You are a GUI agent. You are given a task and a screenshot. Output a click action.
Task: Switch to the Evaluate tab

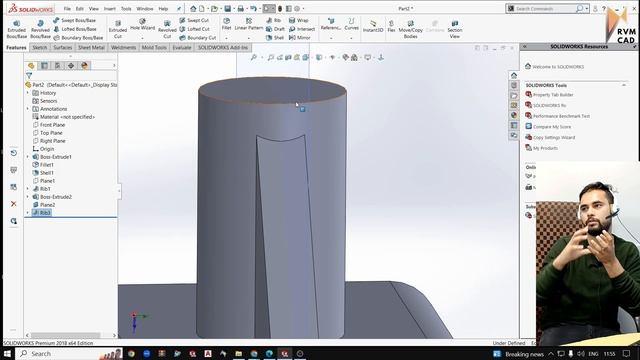182,48
